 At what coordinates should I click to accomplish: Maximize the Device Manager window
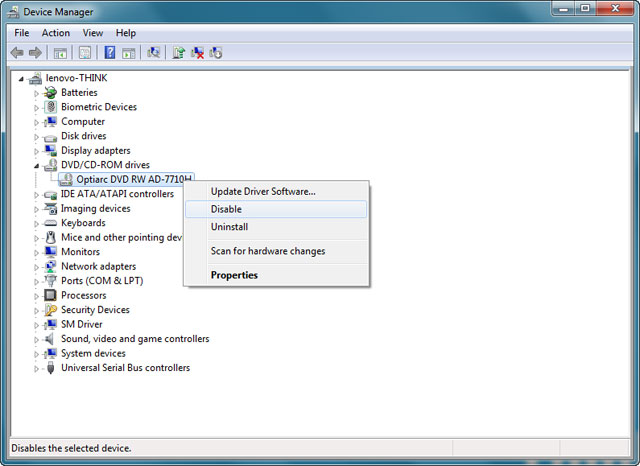pyautogui.click(x=585, y=8)
